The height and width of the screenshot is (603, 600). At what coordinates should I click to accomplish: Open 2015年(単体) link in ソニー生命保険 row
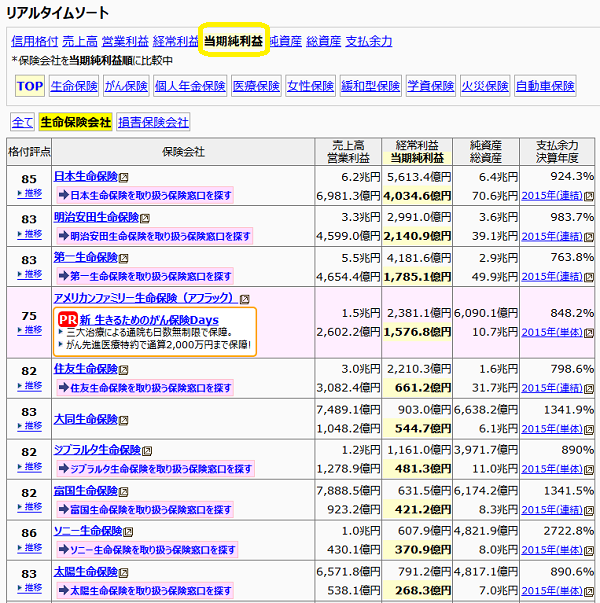552,550
